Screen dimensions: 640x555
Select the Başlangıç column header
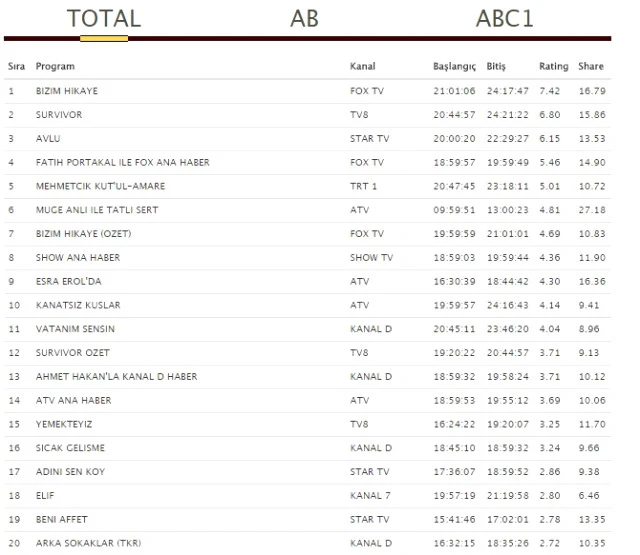click(x=454, y=67)
